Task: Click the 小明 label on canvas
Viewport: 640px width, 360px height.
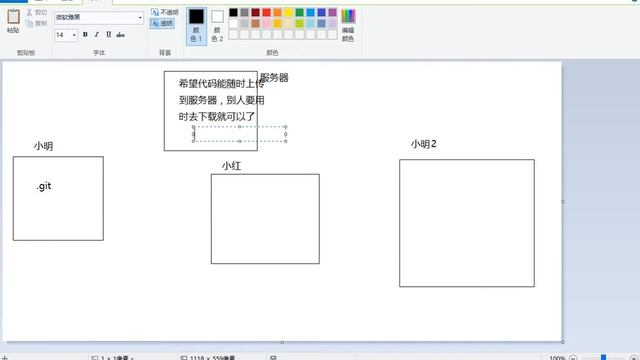Action: 43,146
